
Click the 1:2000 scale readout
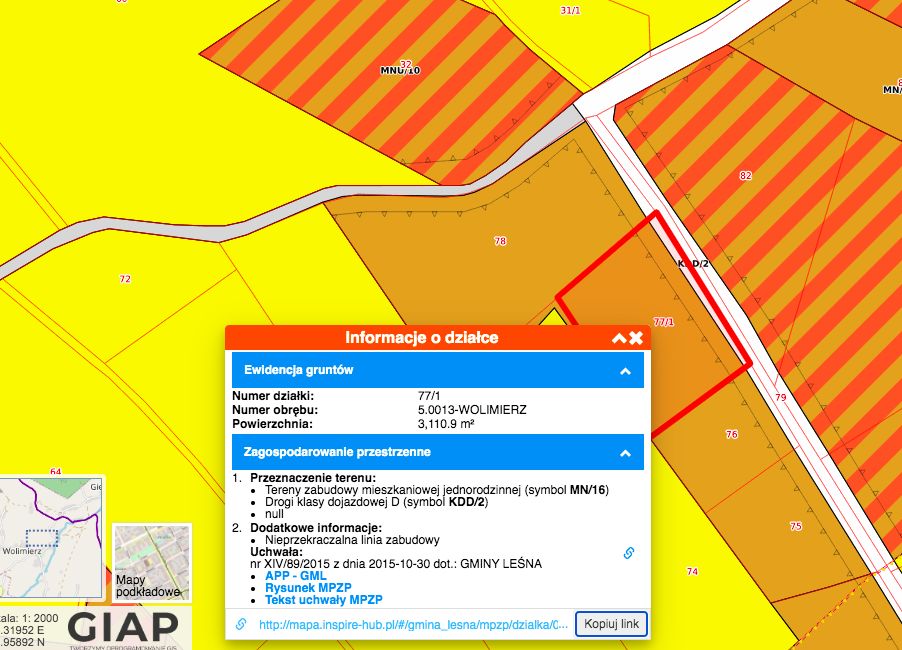pyautogui.click(x=29, y=618)
